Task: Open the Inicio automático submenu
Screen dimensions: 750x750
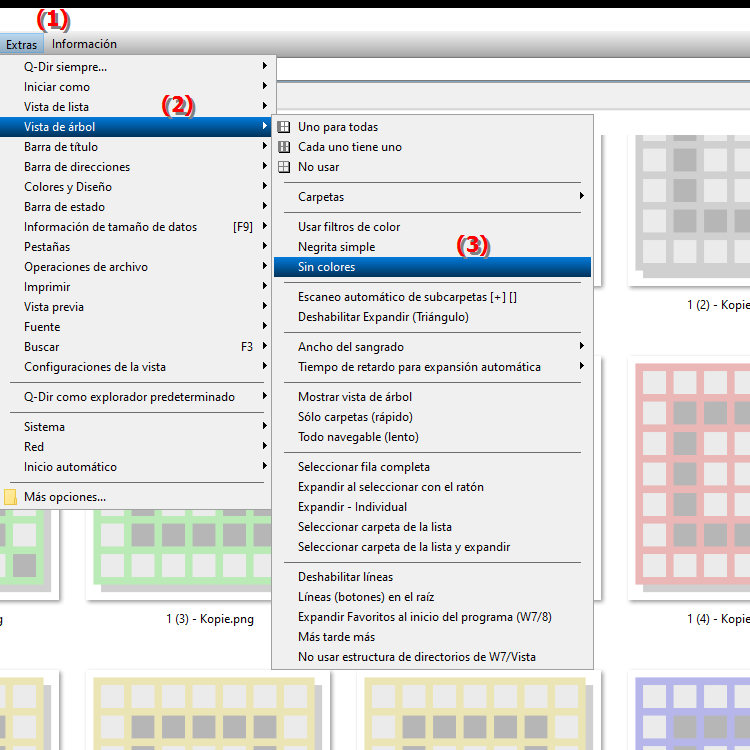Action: point(136,467)
